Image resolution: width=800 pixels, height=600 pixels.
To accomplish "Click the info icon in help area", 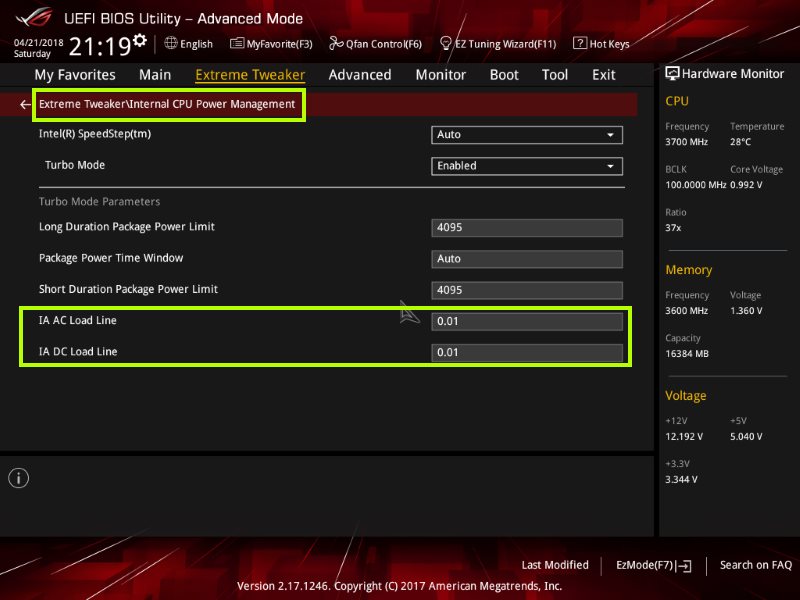I will pos(18,478).
